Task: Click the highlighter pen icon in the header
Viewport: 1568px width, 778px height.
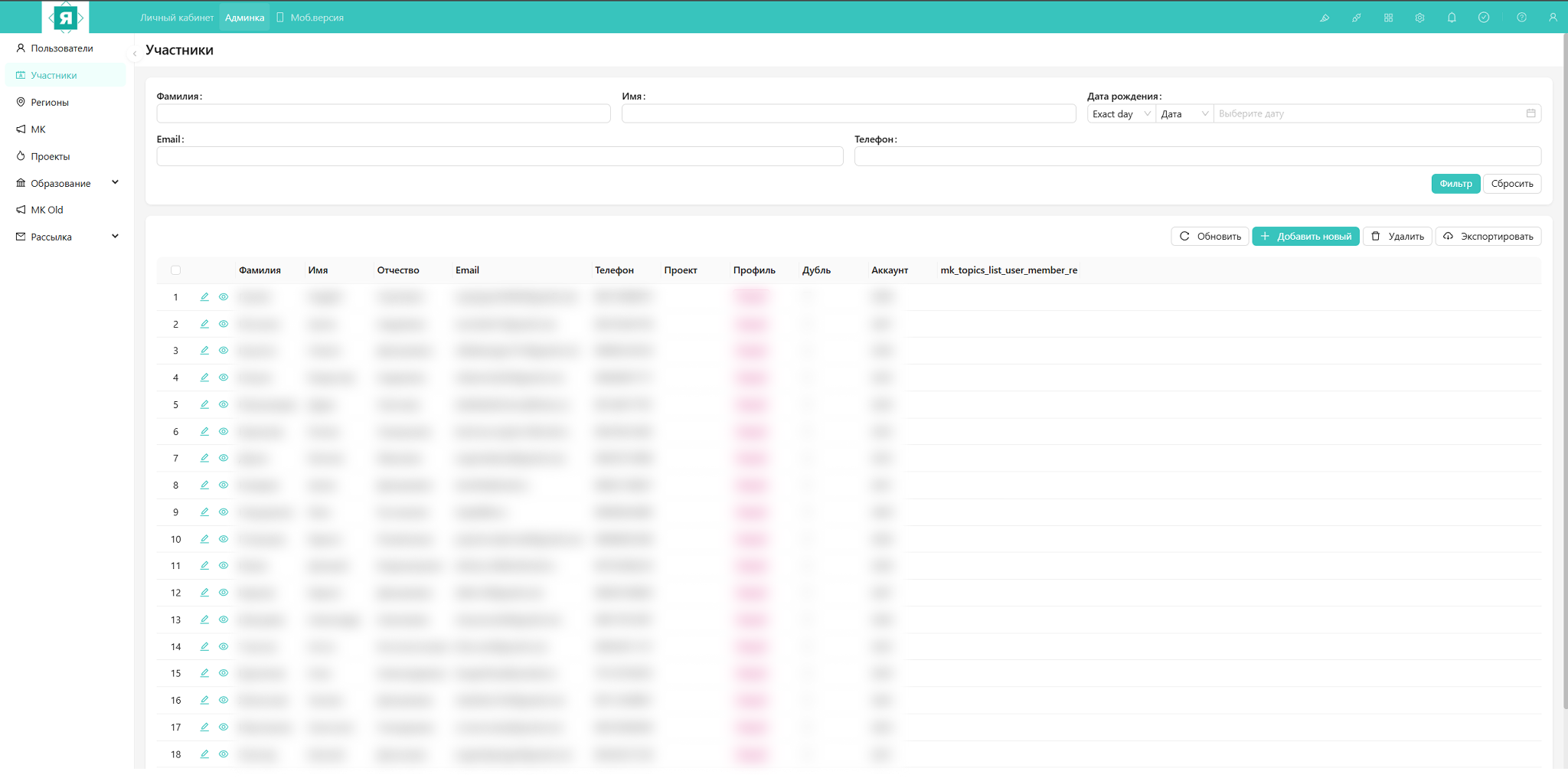Action: click(x=1325, y=17)
